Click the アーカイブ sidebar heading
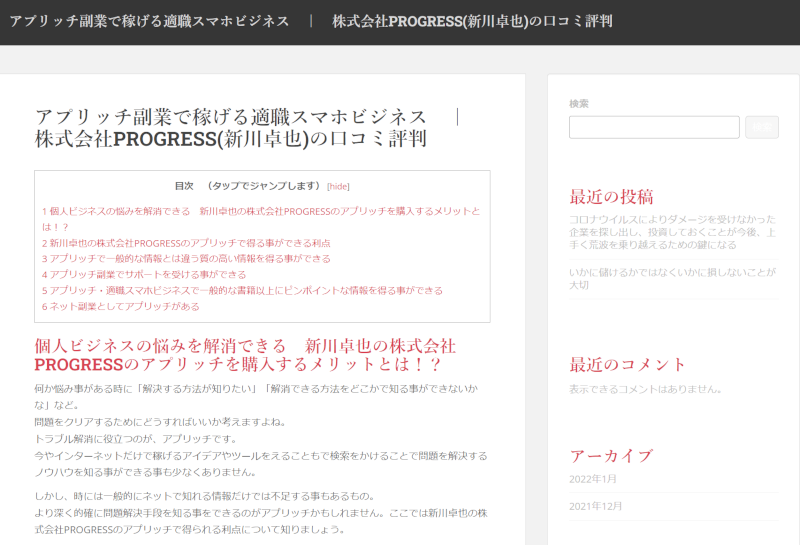800x545 pixels. point(611,456)
